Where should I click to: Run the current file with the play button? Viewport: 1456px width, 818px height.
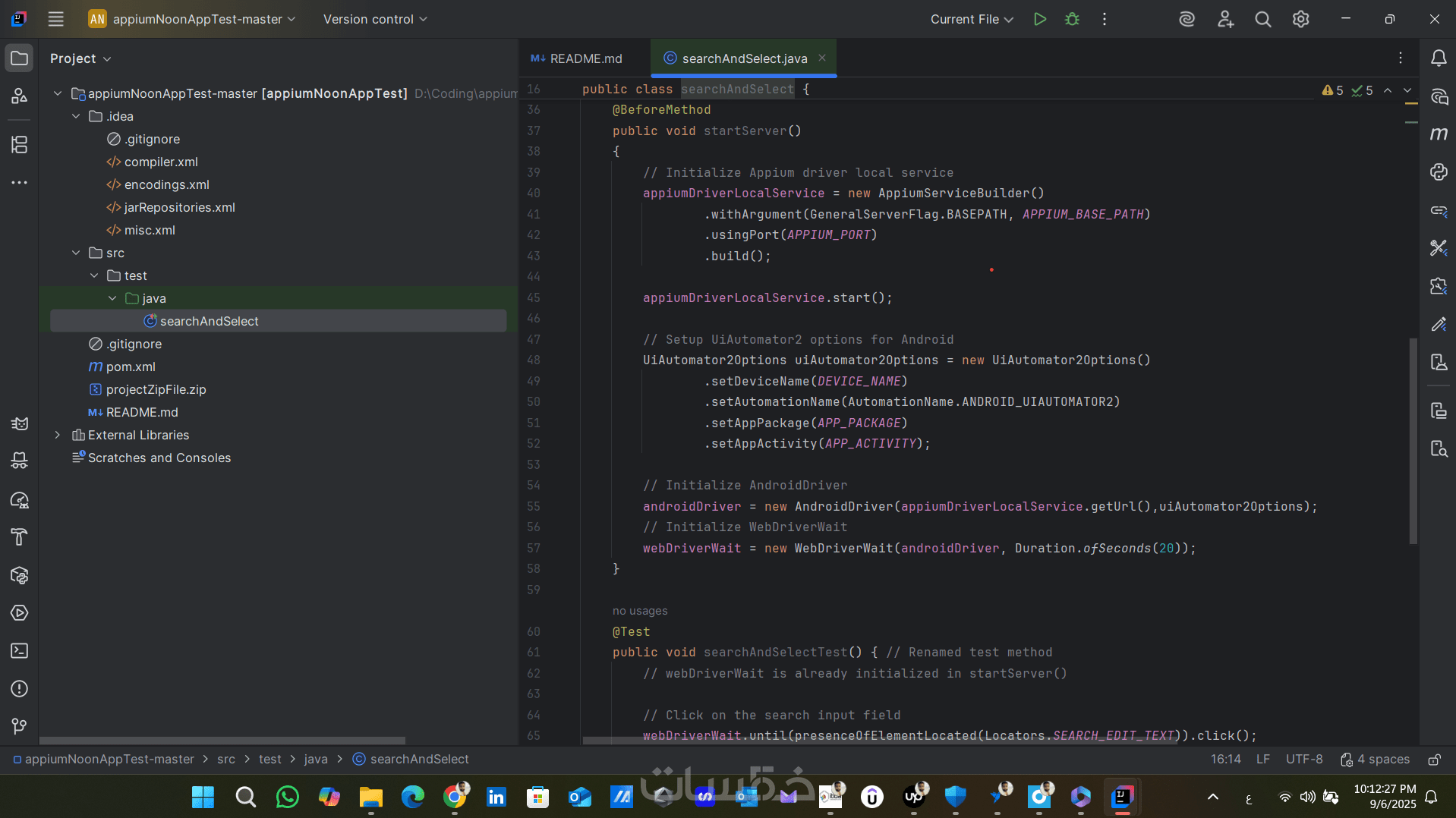tap(1039, 19)
